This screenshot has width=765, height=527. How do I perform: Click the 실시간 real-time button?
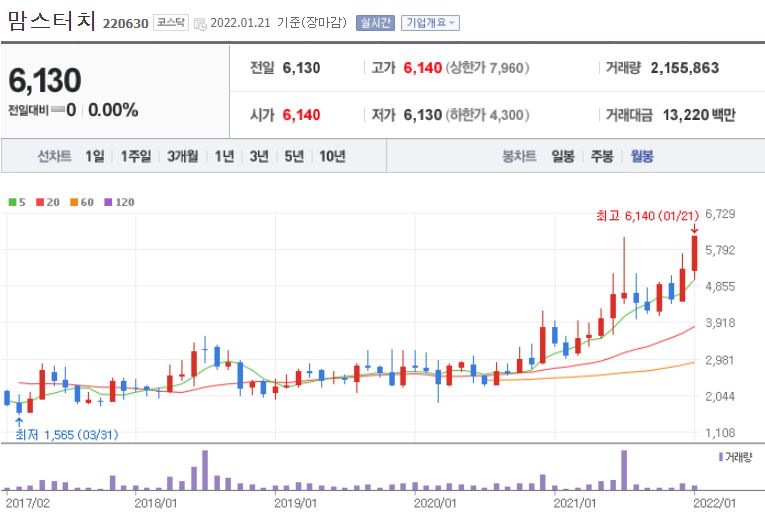pos(375,23)
